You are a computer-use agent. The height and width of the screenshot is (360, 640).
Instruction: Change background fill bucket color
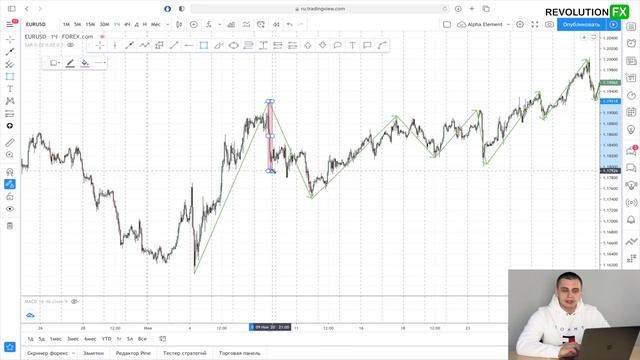tap(85, 63)
